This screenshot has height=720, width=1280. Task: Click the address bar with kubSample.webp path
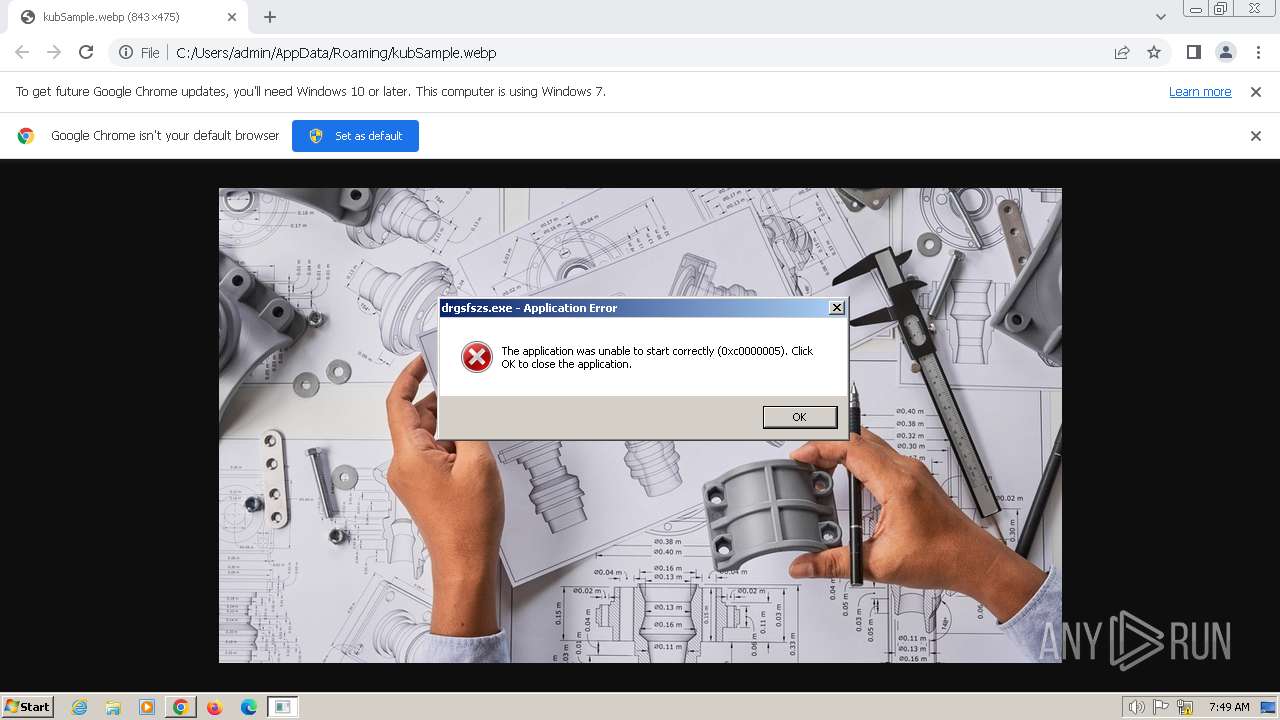640,53
